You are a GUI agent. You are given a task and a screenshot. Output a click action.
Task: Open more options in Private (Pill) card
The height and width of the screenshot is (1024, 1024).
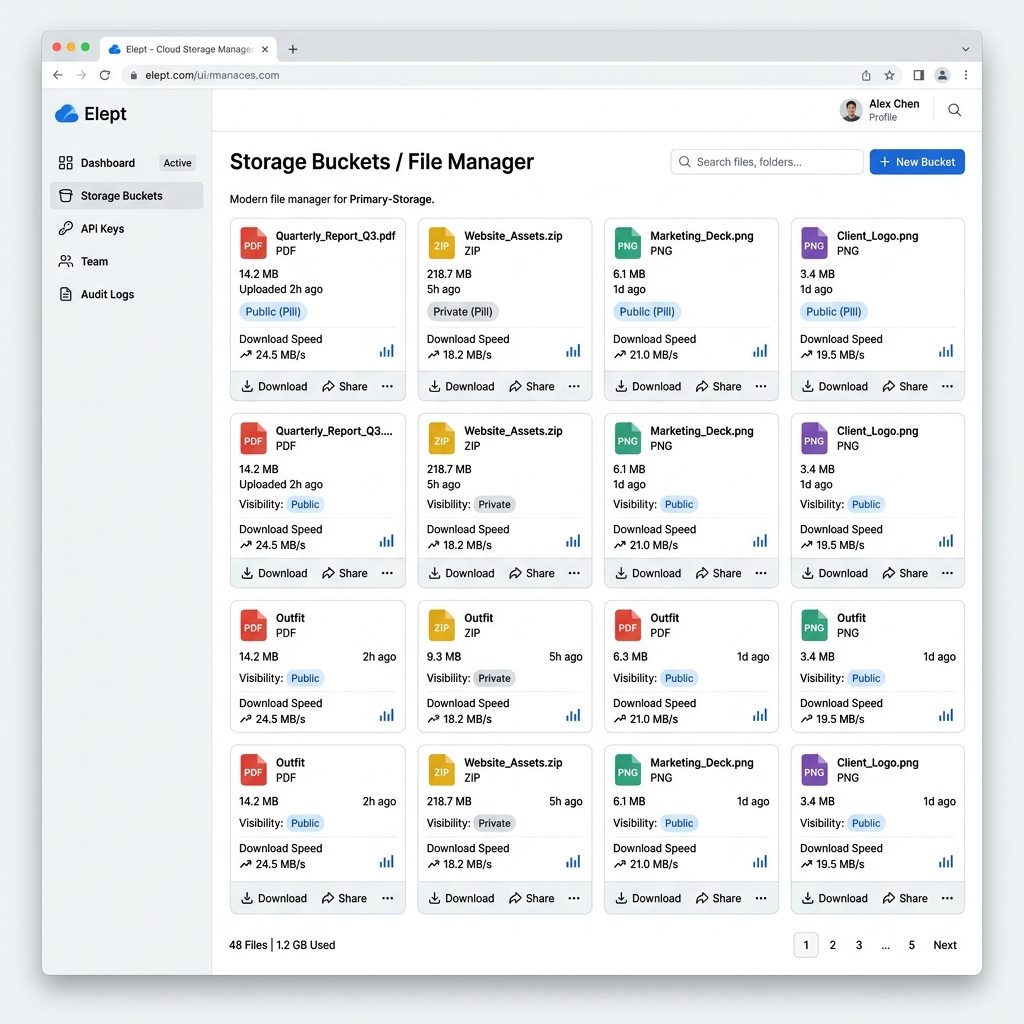(574, 387)
